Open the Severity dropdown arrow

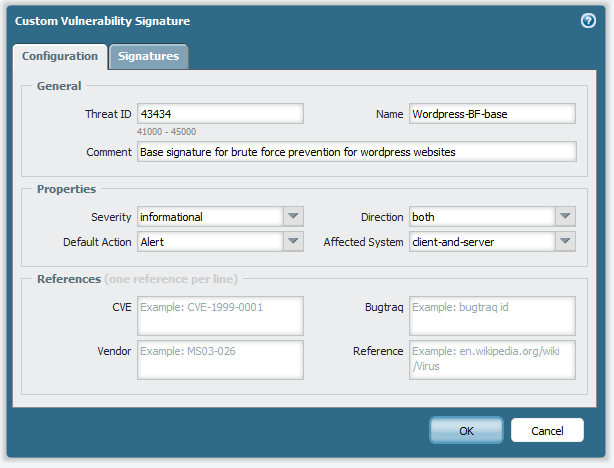pos(293,216)
